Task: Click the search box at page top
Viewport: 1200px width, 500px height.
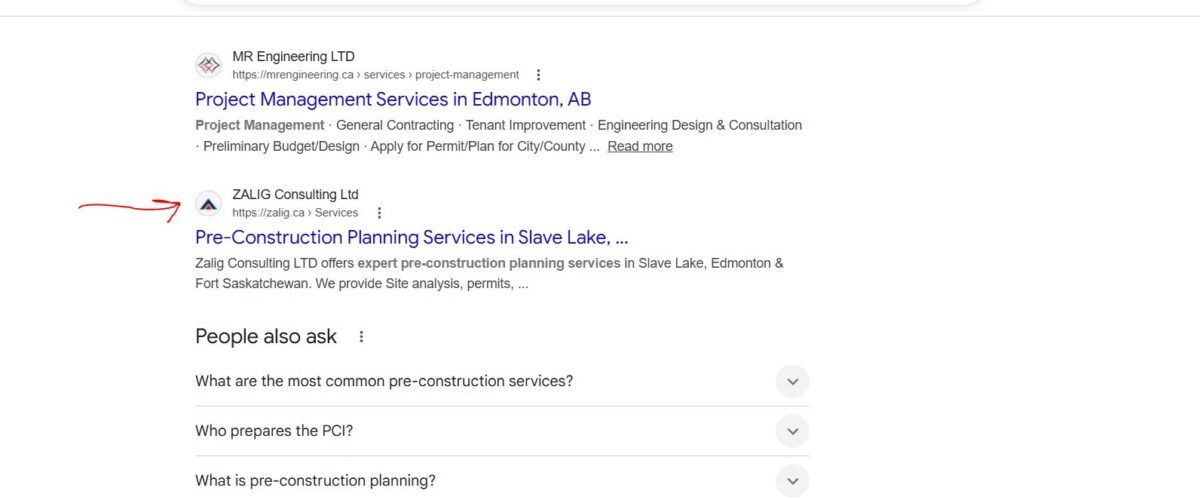Action: coord(580,3)
